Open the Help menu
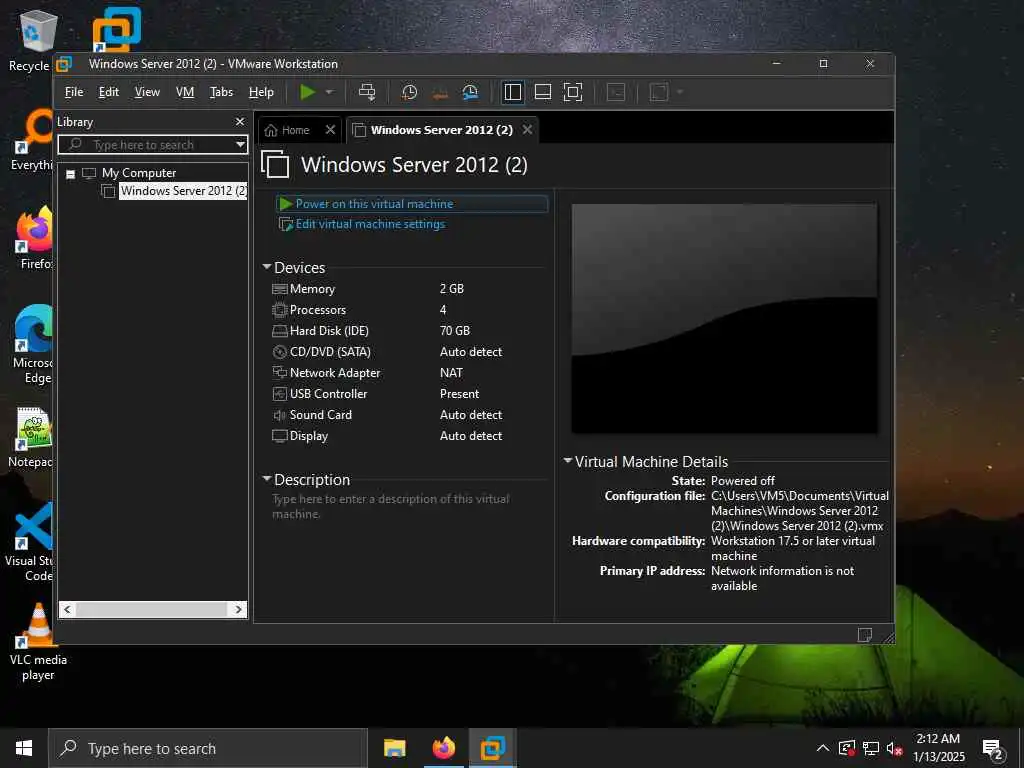 point(261,92)
